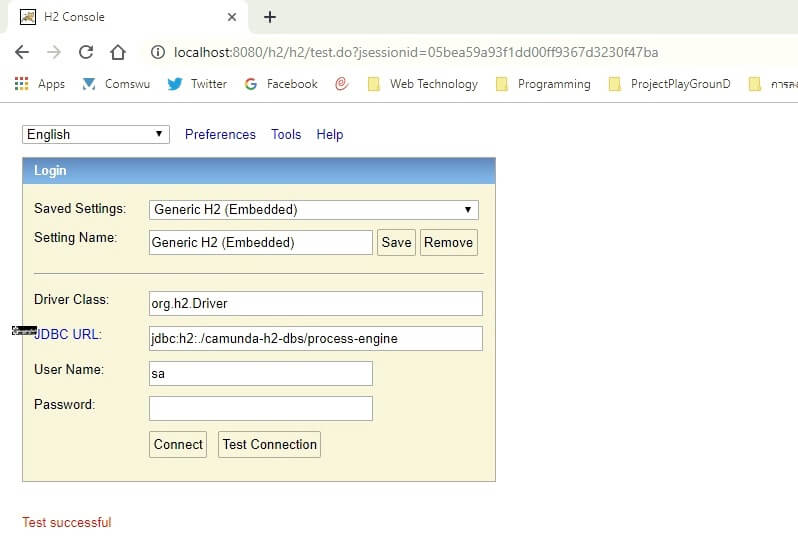This screenshot has height=552, width=798.
Task: Open the Web Technology bookmark folder
Action: (x=422, y=84)
